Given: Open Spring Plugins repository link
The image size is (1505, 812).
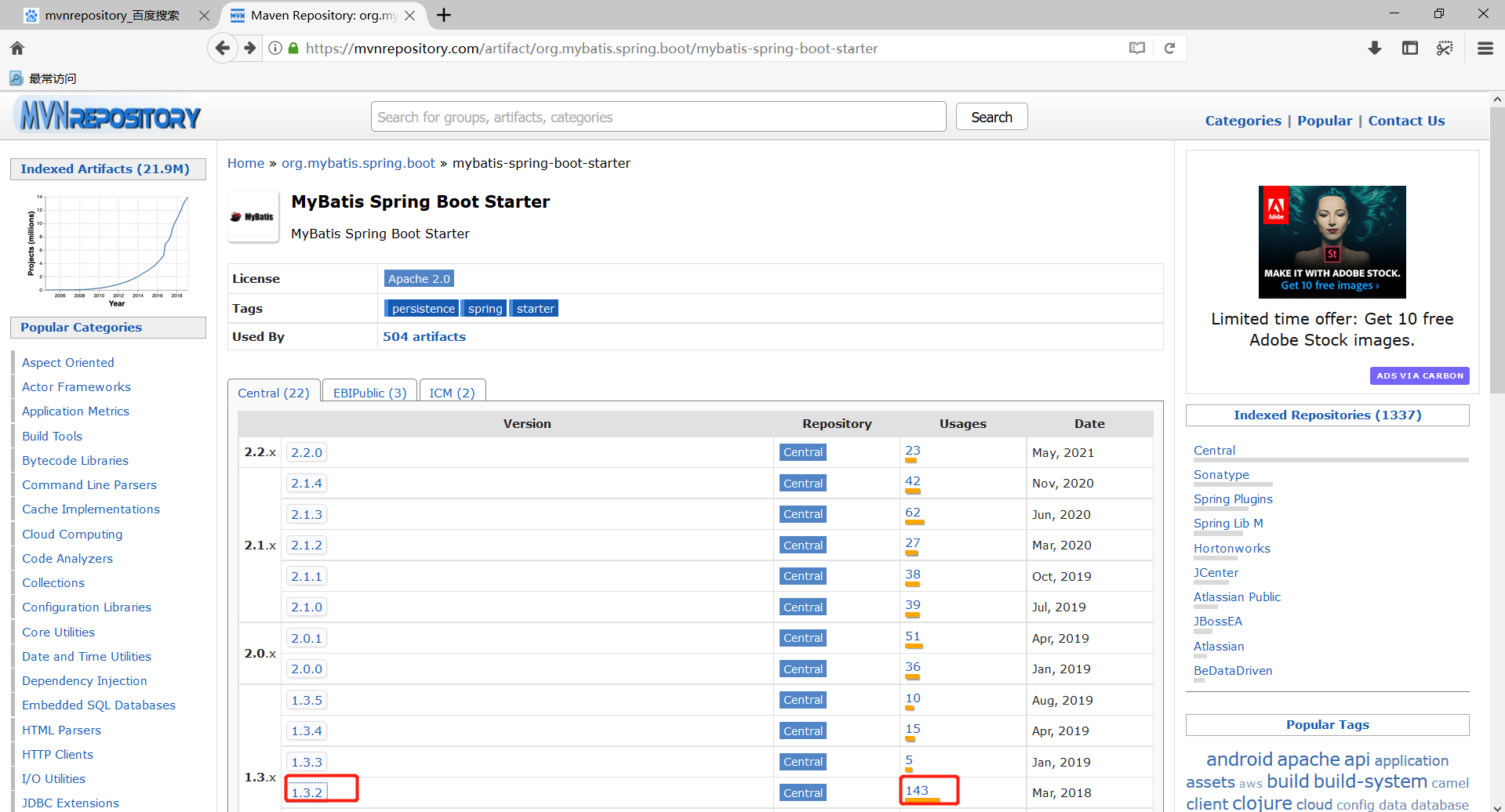Looking at the screenshot, I should tap(1233, 498).
